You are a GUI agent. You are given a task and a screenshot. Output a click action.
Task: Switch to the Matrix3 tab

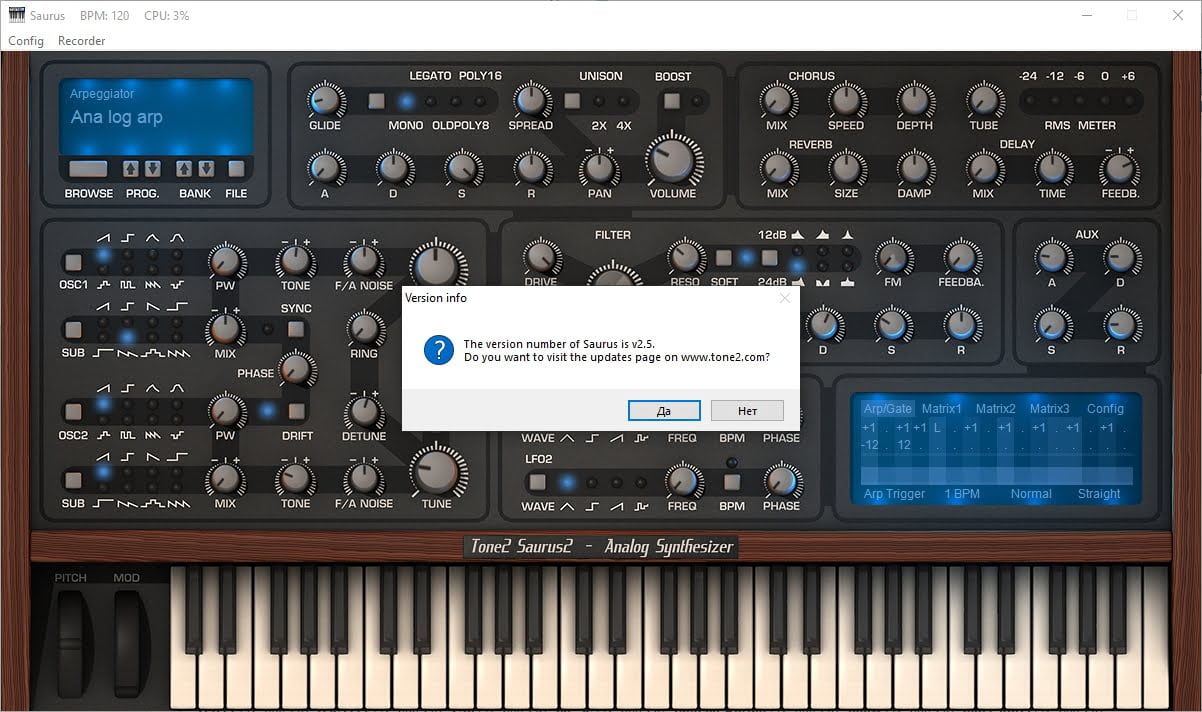coord(1050,408)
